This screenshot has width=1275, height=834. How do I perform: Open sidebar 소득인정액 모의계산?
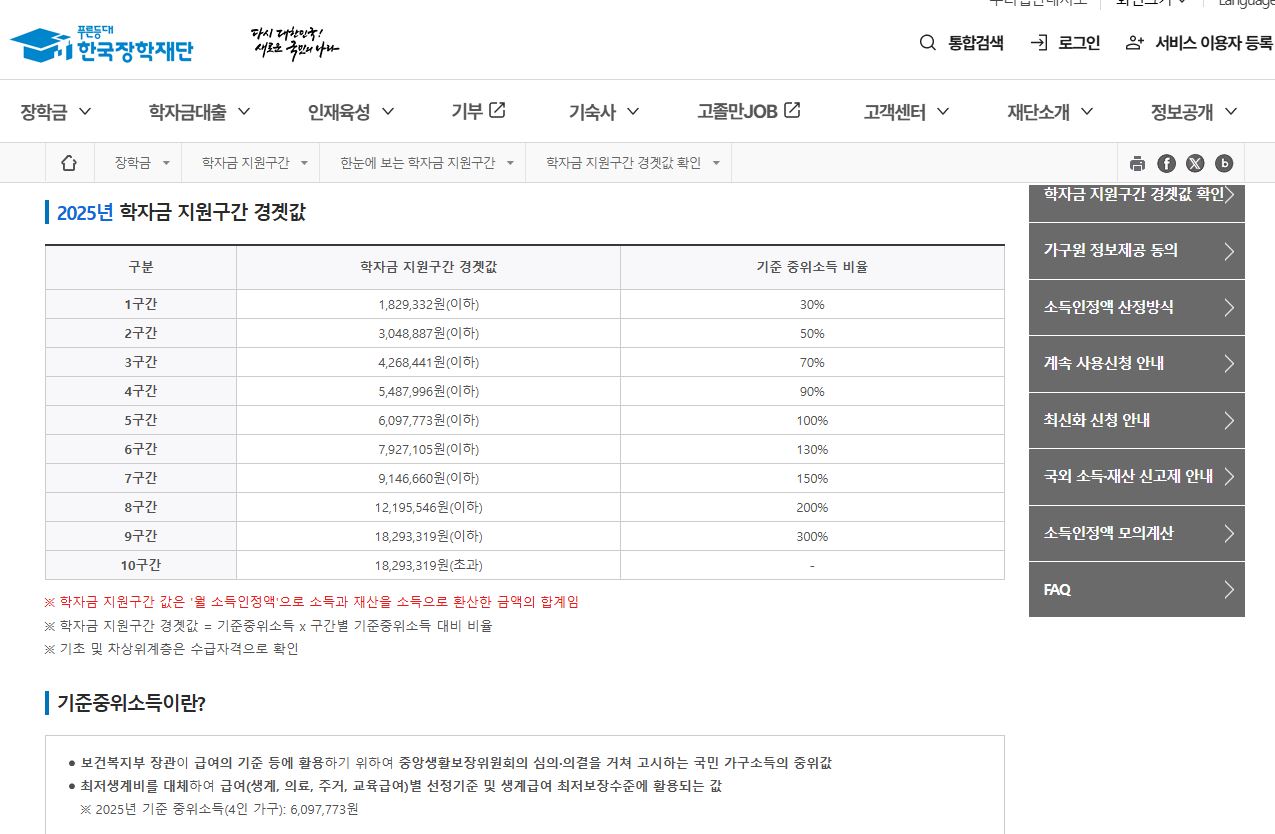pos(1137,533)
